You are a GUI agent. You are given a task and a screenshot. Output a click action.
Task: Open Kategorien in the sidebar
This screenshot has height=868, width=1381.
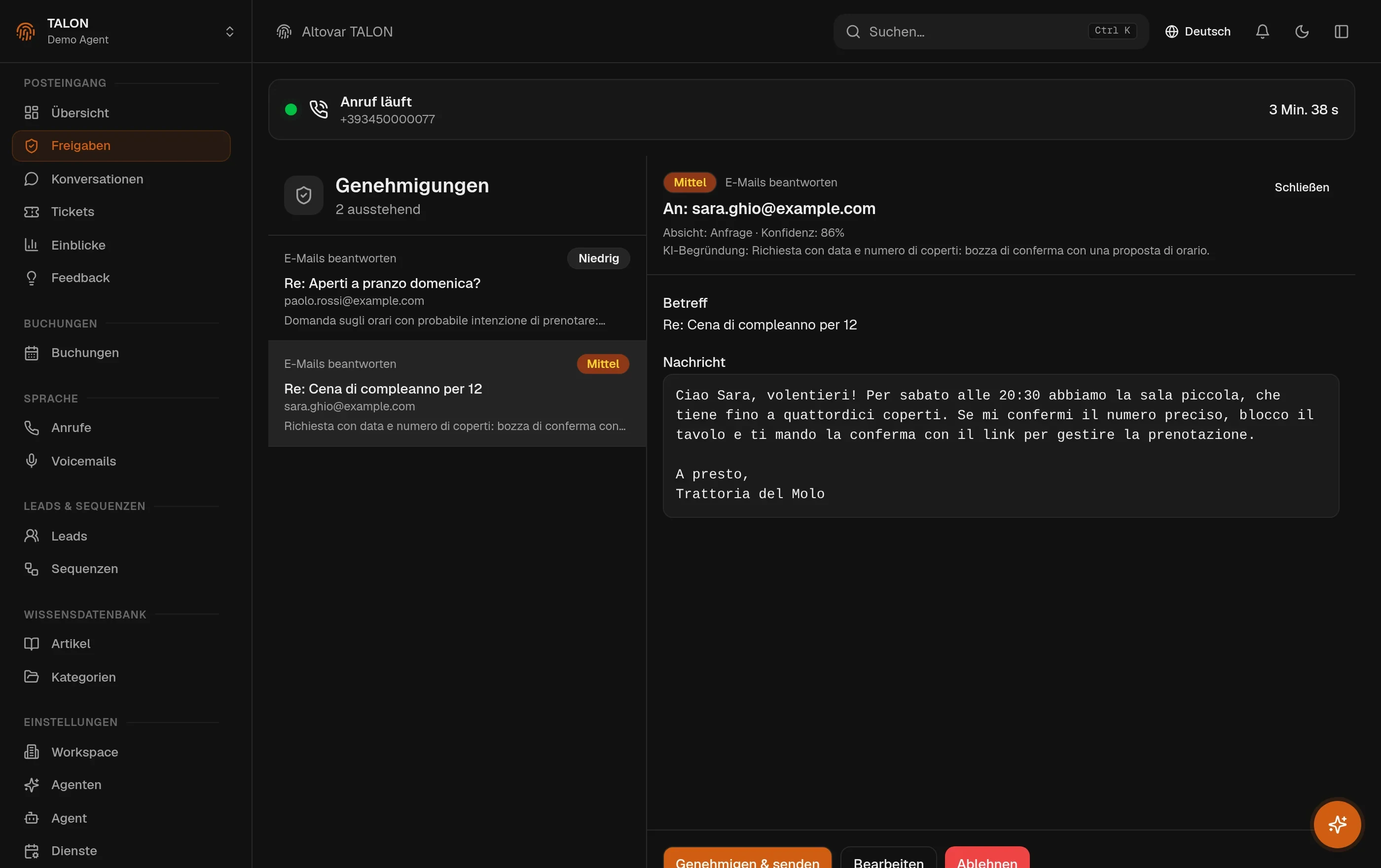[x=121, y=677]
